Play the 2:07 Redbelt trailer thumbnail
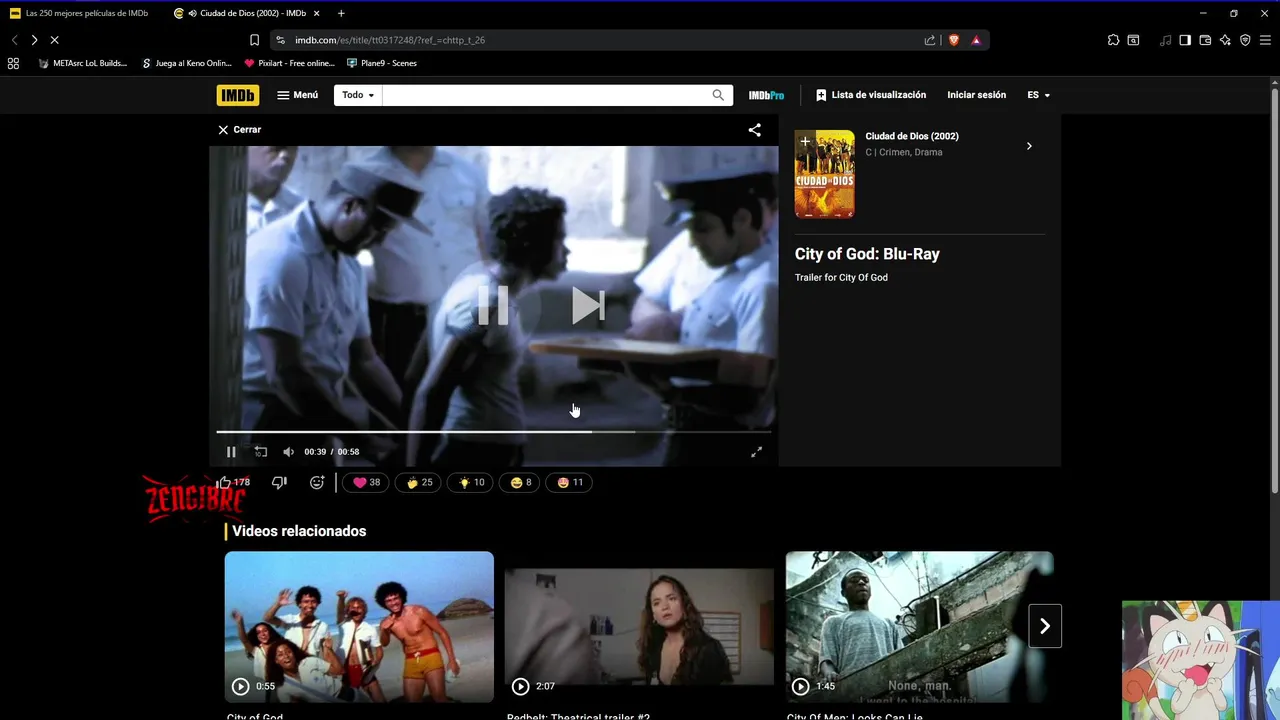Screen dimensions: 1280x720 coord(639,627)
